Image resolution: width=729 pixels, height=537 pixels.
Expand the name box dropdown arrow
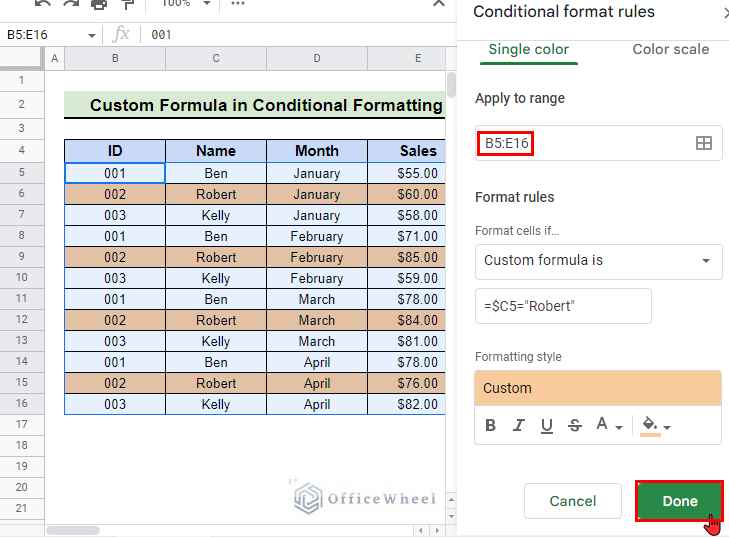click(x=92, y=35)
